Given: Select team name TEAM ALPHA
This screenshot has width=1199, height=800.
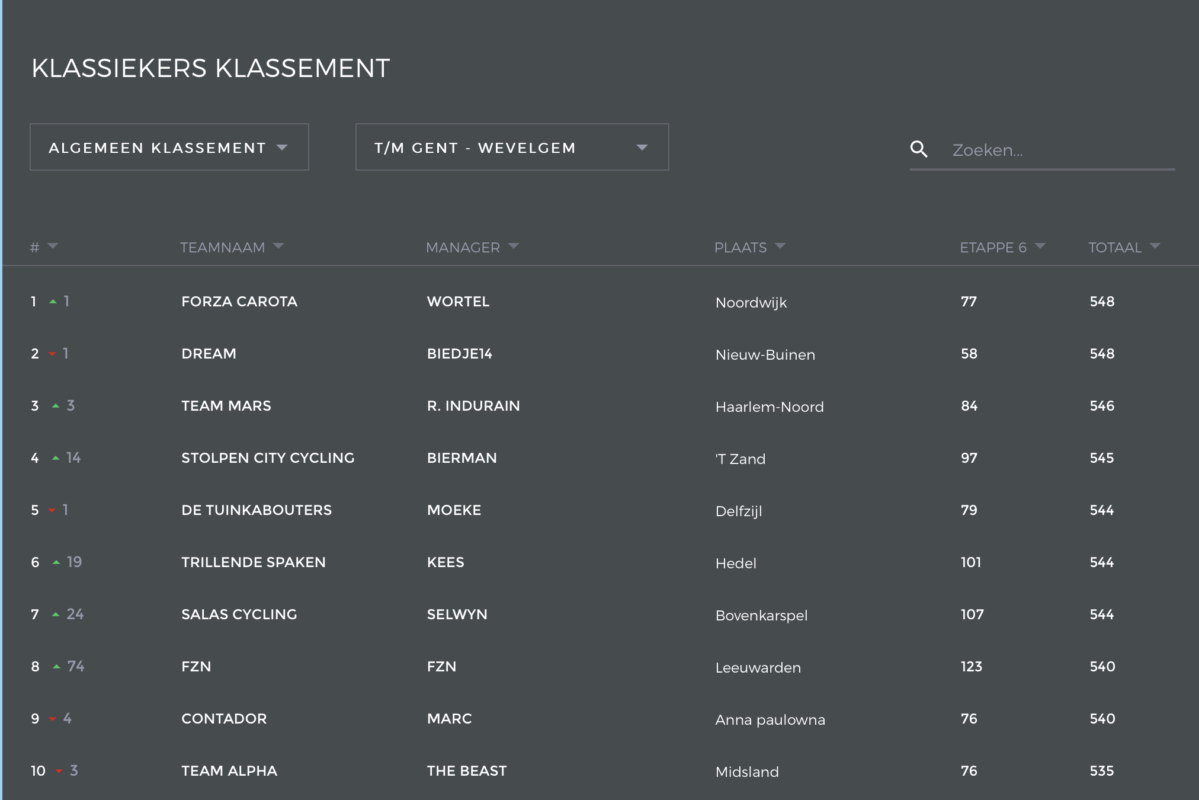Looking at the screenshot, I should [229, 770].
